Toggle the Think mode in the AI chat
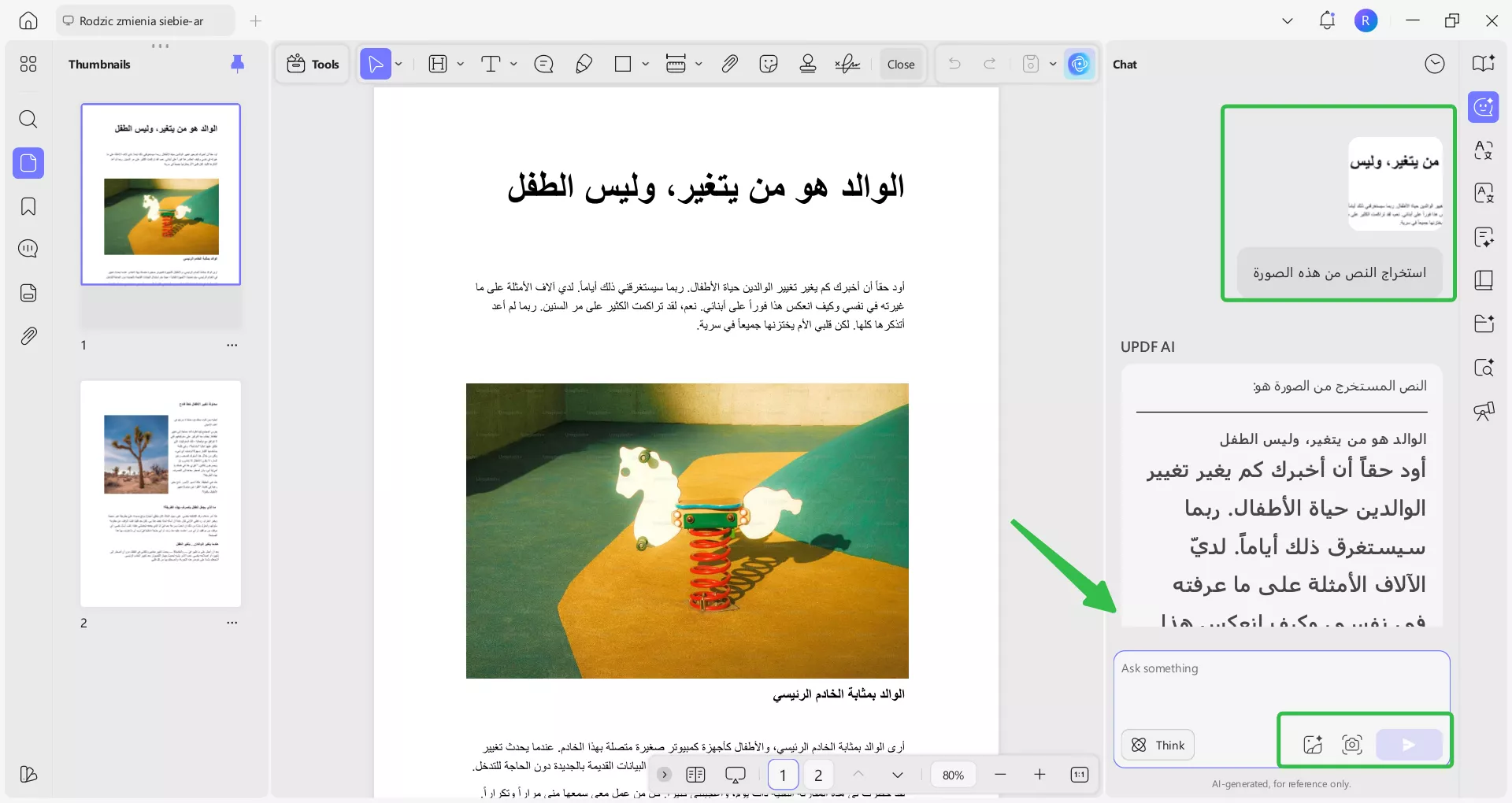 (1156, 745)
